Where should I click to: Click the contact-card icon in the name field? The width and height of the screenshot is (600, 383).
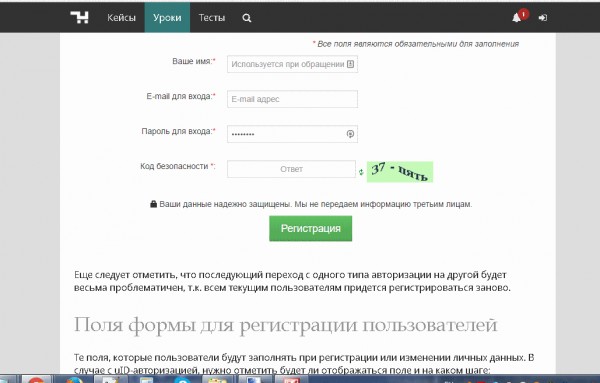coord(350,64)
